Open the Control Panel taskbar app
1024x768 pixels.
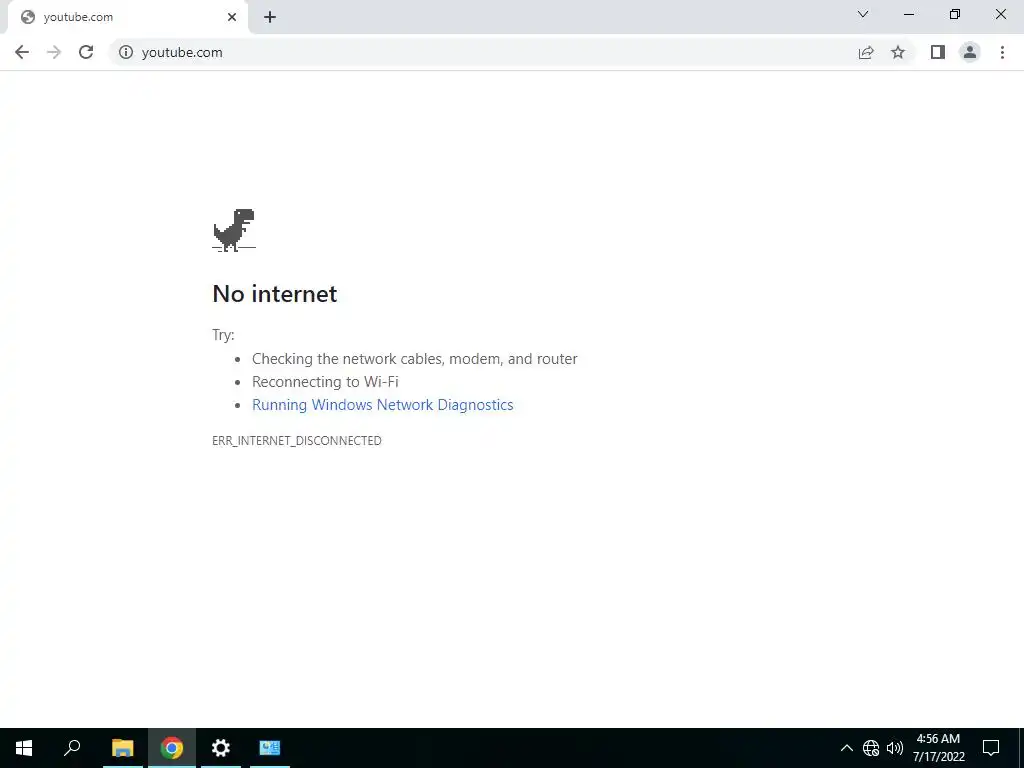point(270,748)
